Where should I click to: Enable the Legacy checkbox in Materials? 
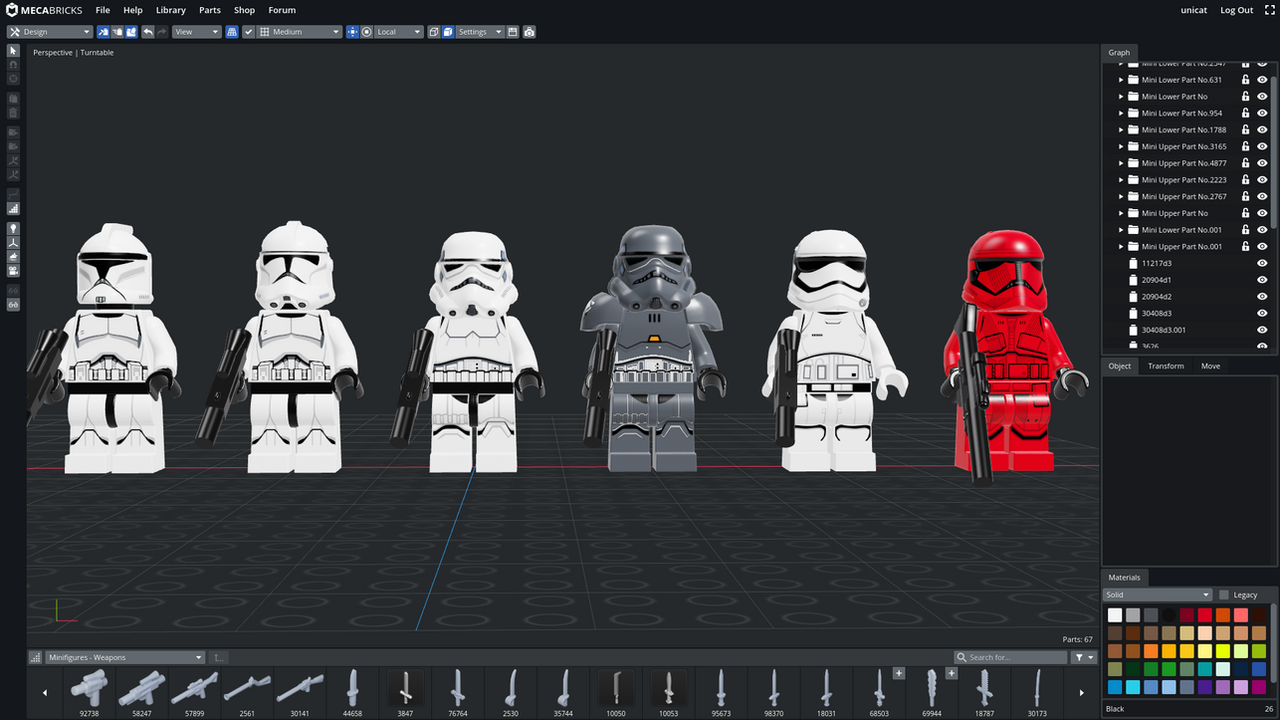point(1224,595)
